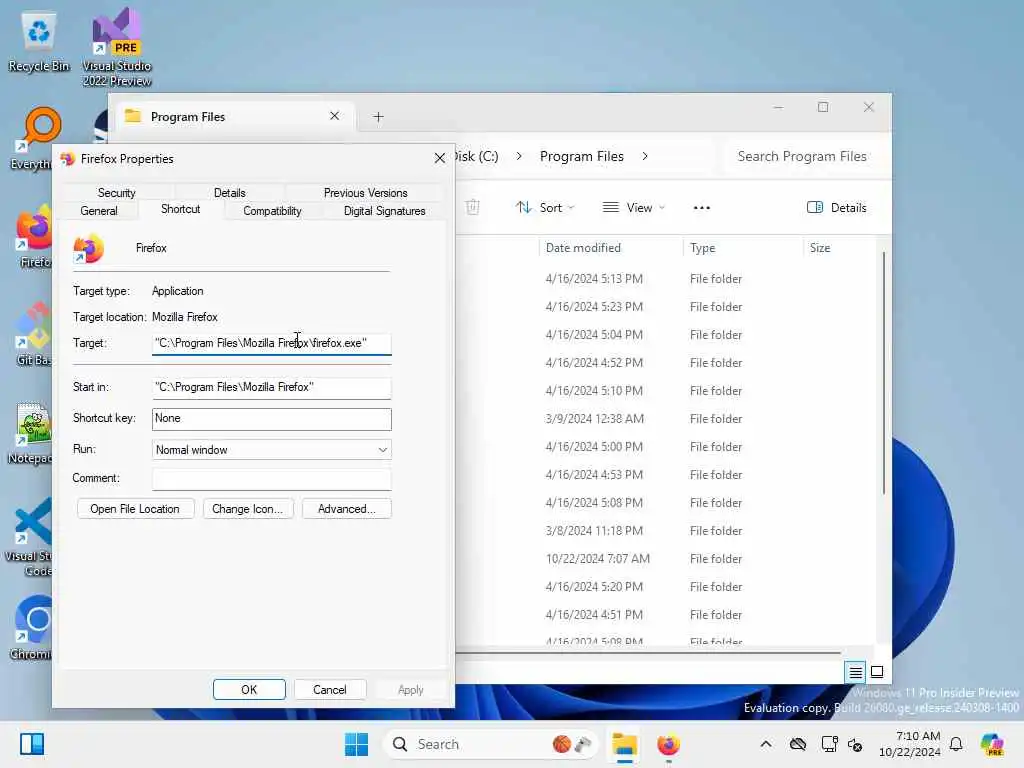Expand breadcrumb chevron after Program Files
Viewport: 1024px width, 768px height.
tap(645, 156)
